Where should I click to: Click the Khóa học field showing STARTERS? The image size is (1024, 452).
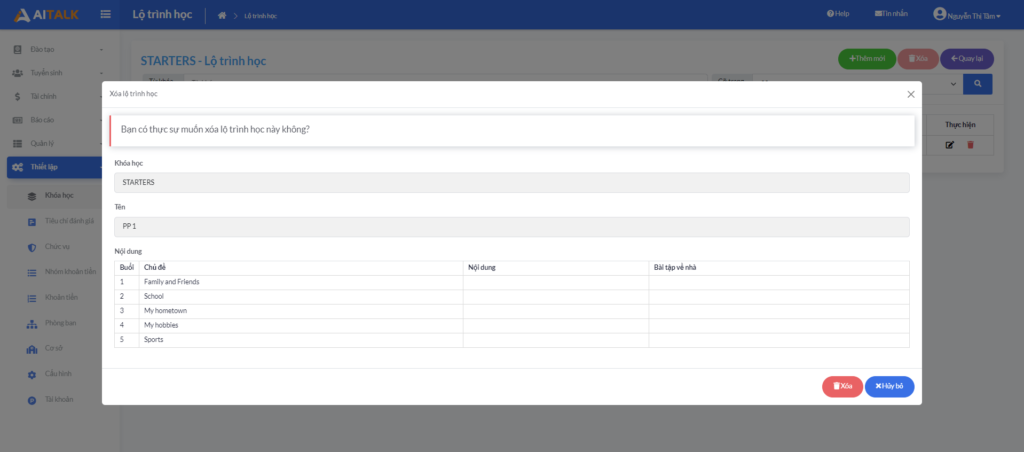(x=511, y=182)
